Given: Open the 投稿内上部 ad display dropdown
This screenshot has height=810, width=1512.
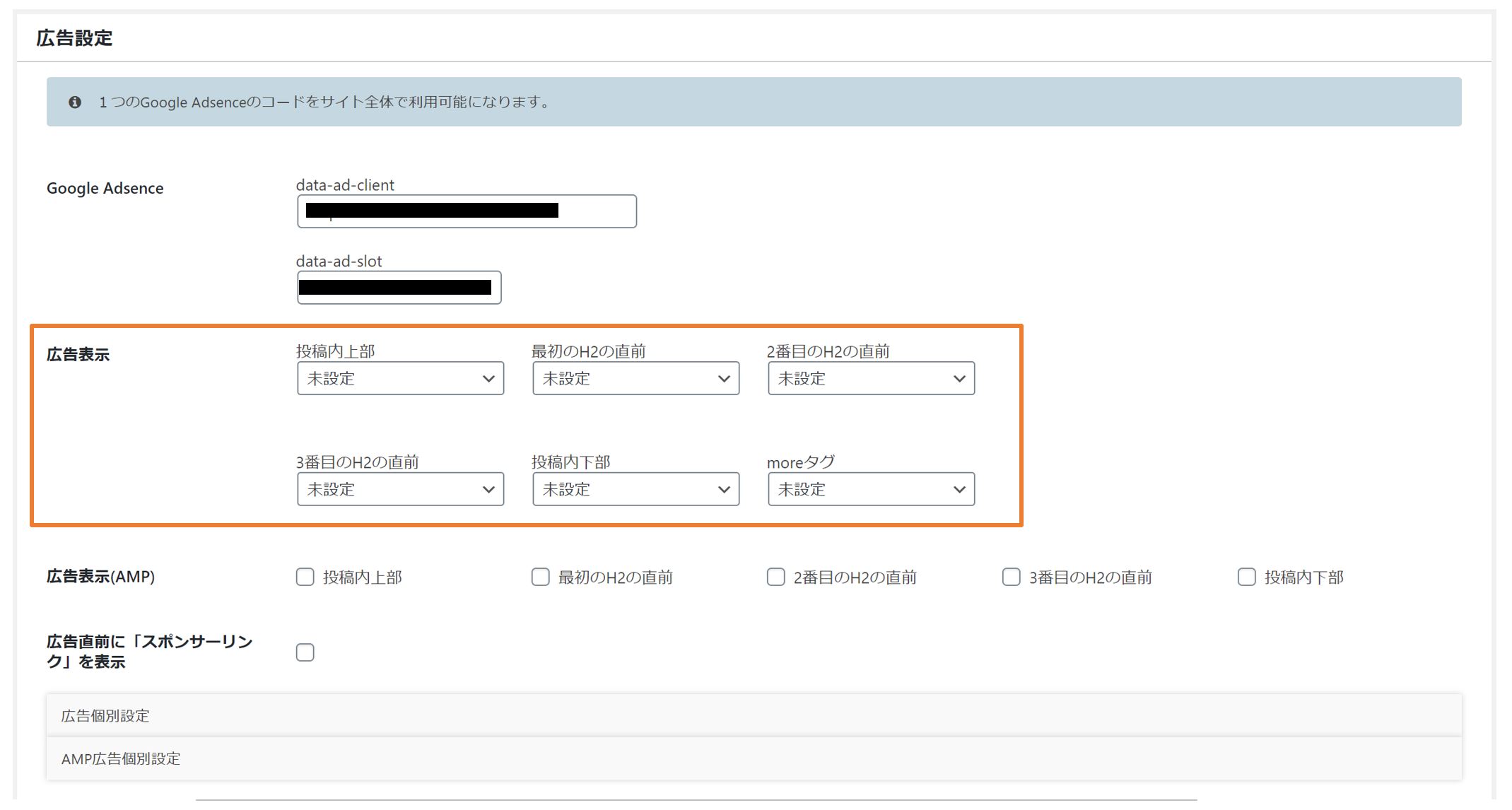Looking at the screenshot, I should (400, 378).
